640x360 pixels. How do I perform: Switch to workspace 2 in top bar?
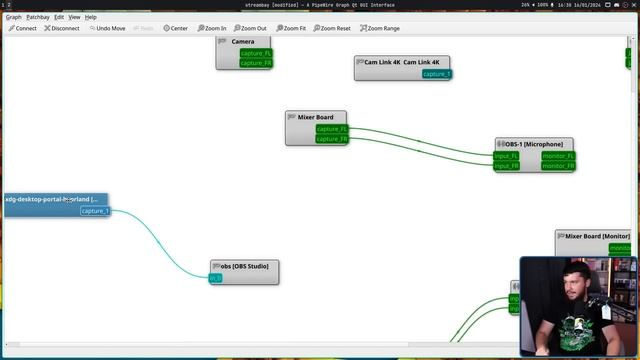click(9, 5)
